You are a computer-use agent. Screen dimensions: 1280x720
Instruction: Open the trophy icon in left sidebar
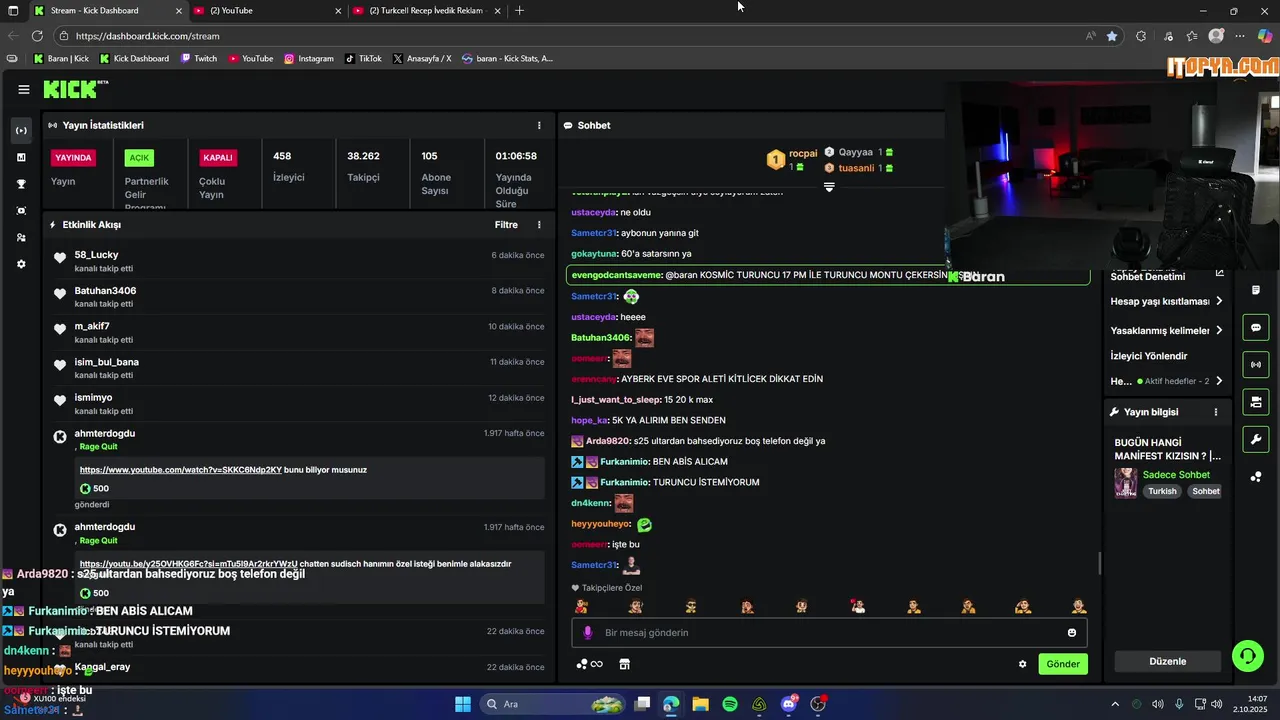[21, 184]
